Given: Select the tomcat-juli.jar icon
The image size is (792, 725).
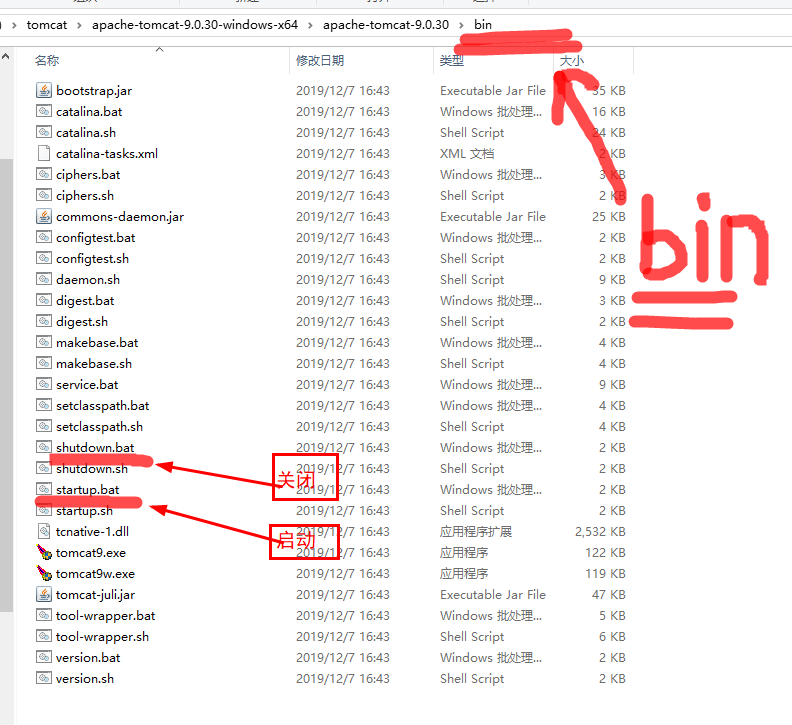Looking at the screenshot, I should point(44,594).
